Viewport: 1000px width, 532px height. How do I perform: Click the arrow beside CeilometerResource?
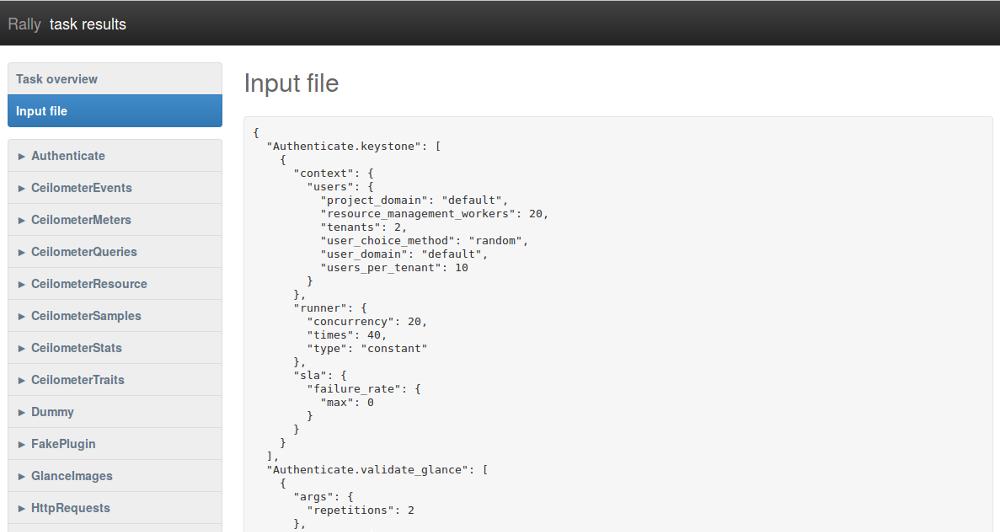[x=22, y=285]
